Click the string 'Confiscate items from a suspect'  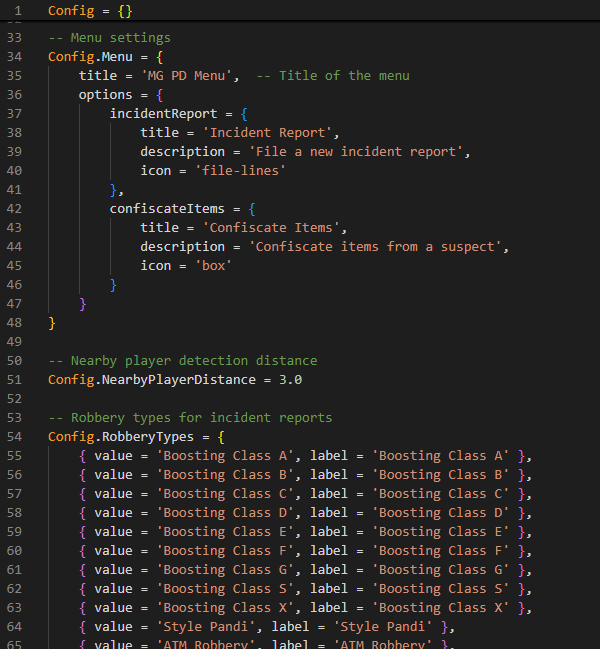[375, 247]
